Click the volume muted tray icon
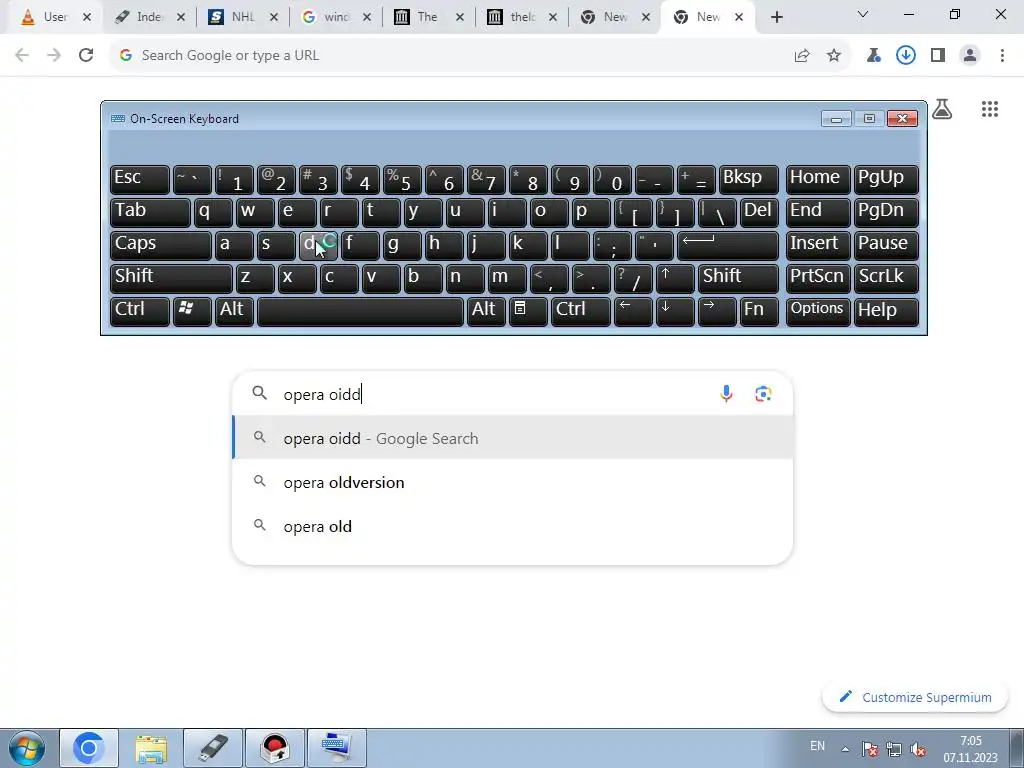 click(x=918, y=748)
